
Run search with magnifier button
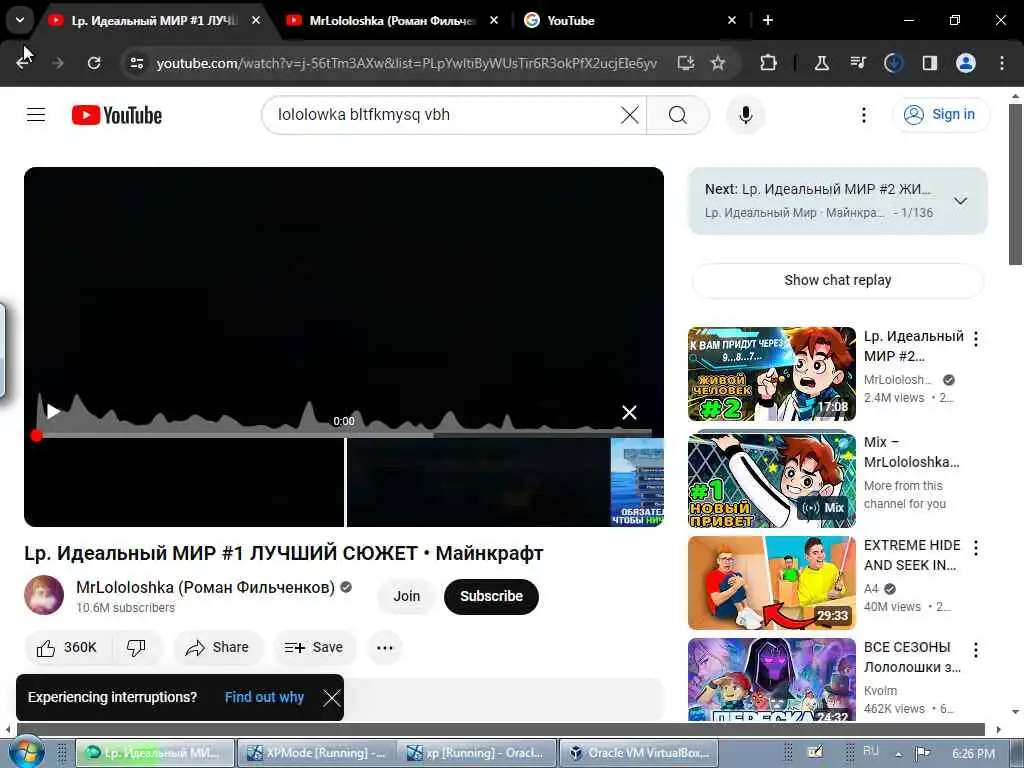click(678, 115)
